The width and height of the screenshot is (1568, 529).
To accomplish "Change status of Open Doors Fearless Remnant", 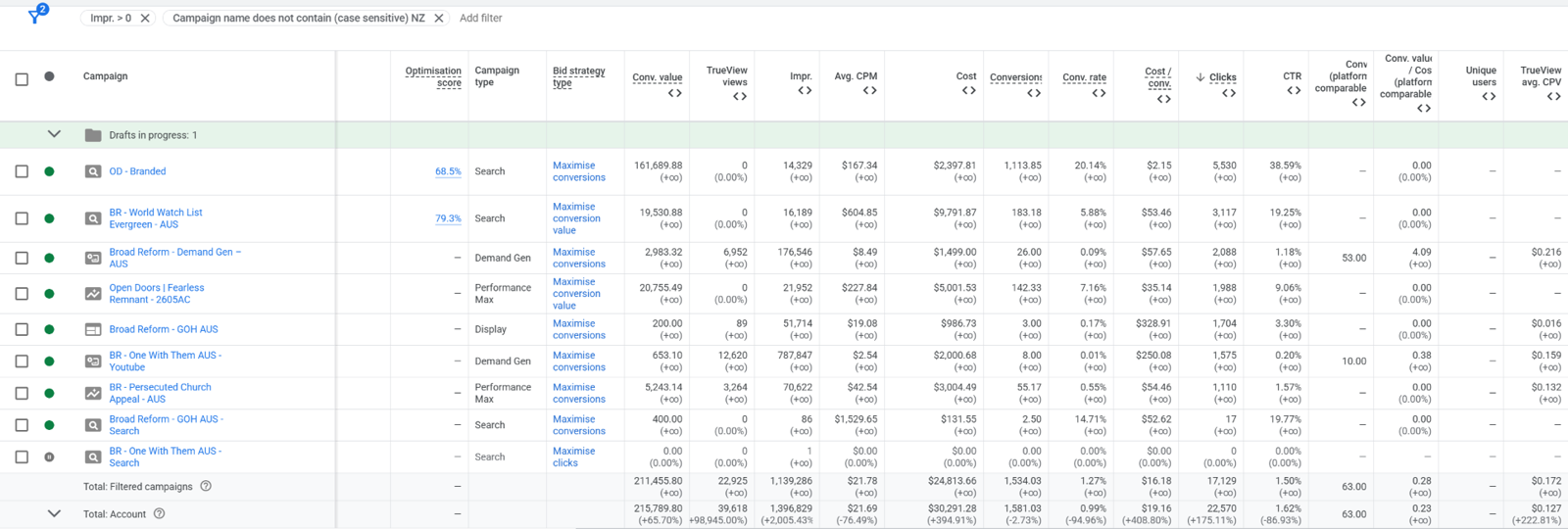I will click(49, 294).
